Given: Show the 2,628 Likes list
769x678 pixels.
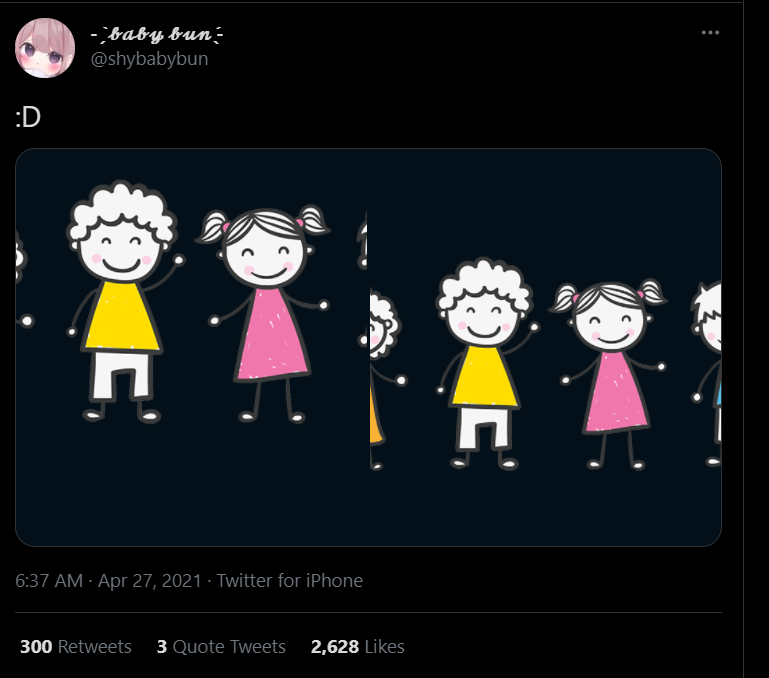Looking at the screenshot, I should pyautogui.click(x=358, y=647).
